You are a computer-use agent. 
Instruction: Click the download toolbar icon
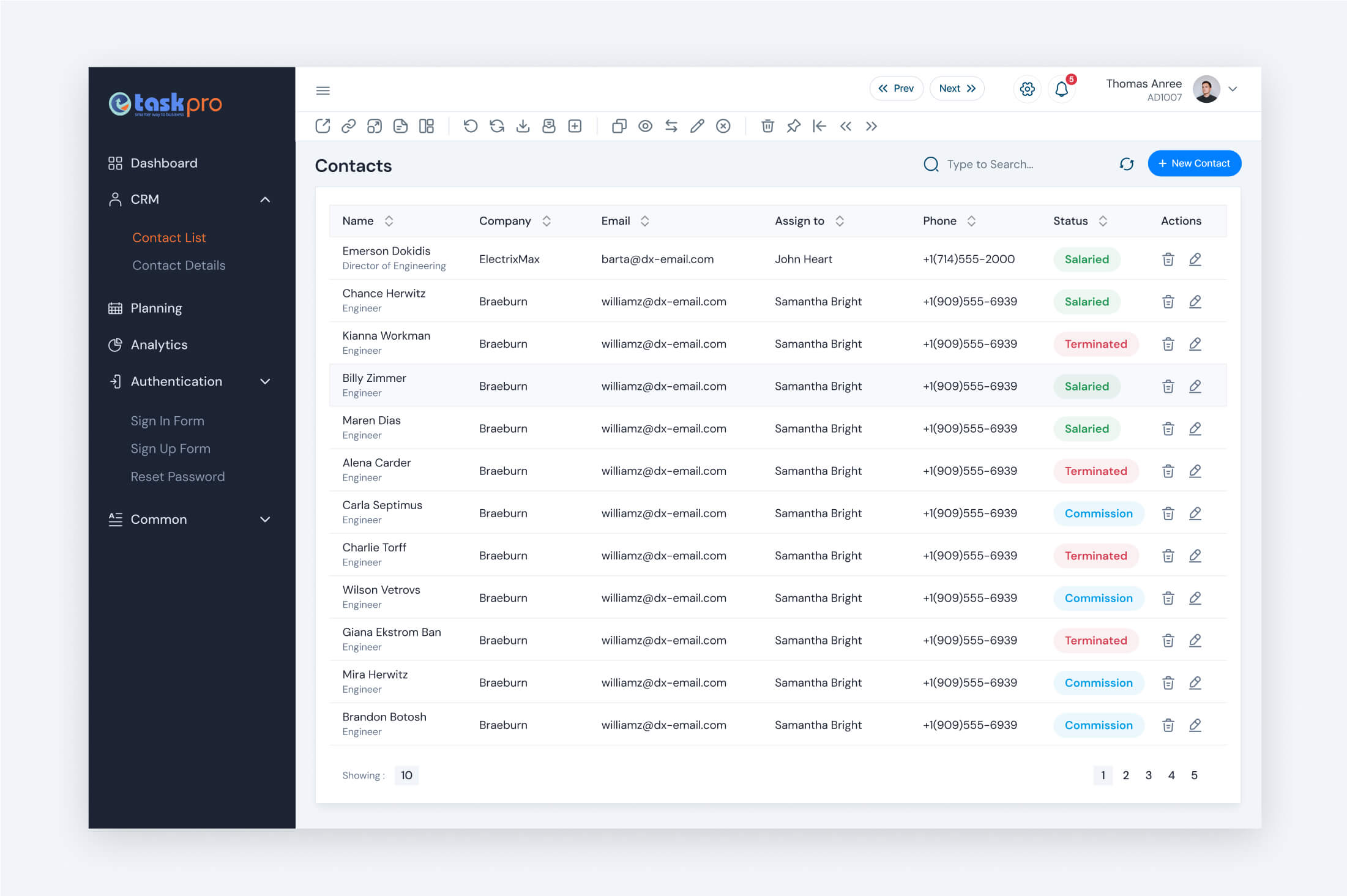pos(523,126)
